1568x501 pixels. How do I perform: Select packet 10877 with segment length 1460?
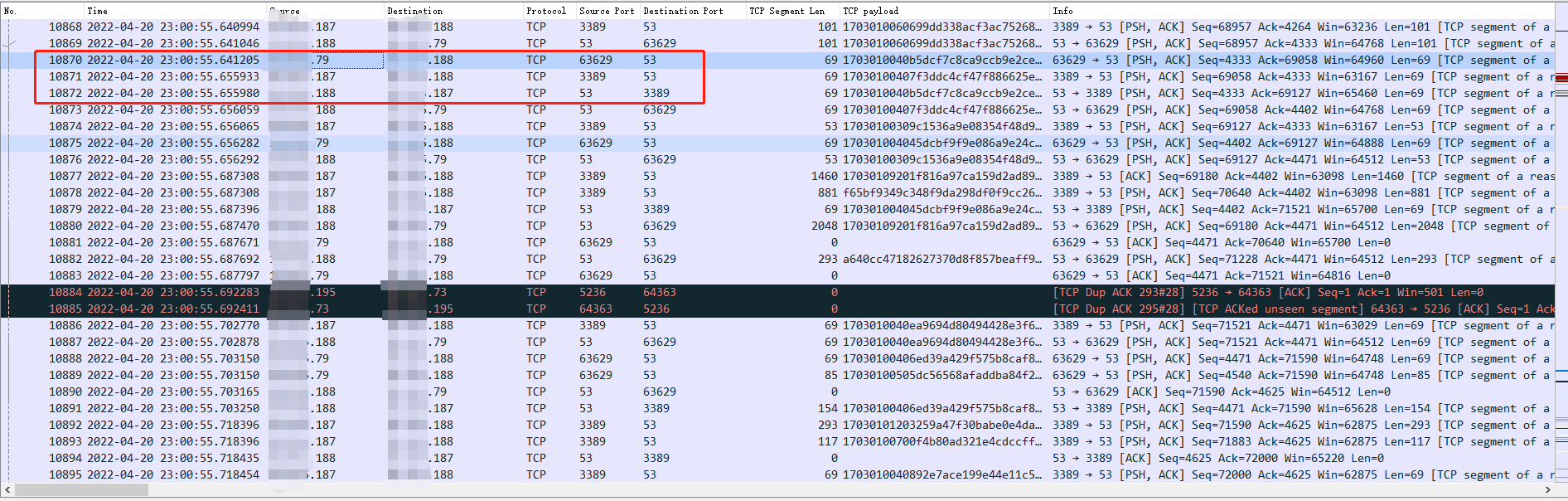click(65, 176)
